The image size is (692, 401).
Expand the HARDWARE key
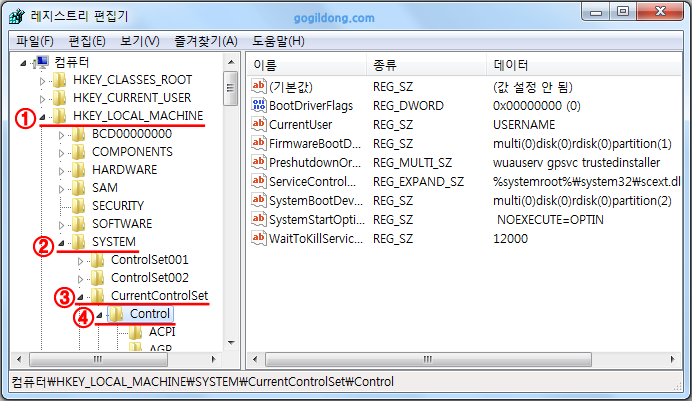click(x=61, y=171)
